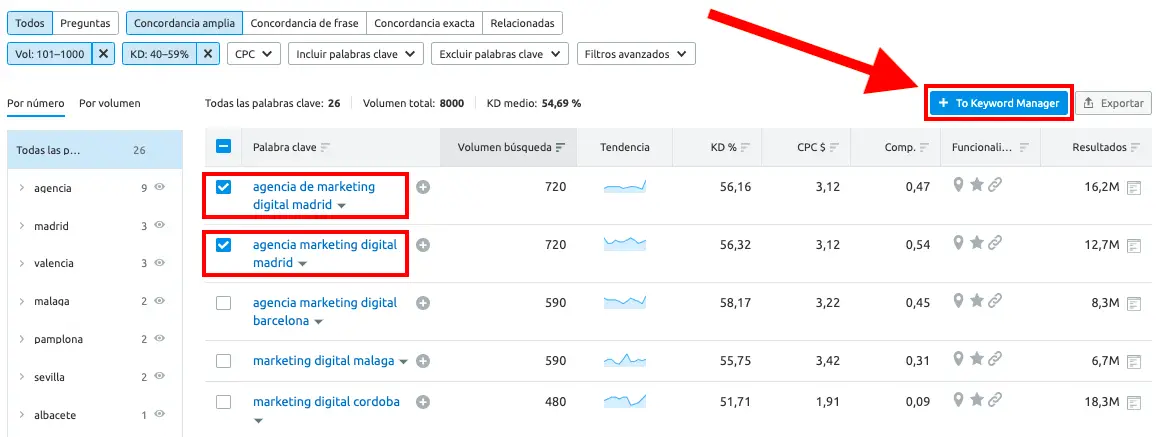
Task: Open Filtros avanzados dropdown
Action: click(x=636, y=54)
